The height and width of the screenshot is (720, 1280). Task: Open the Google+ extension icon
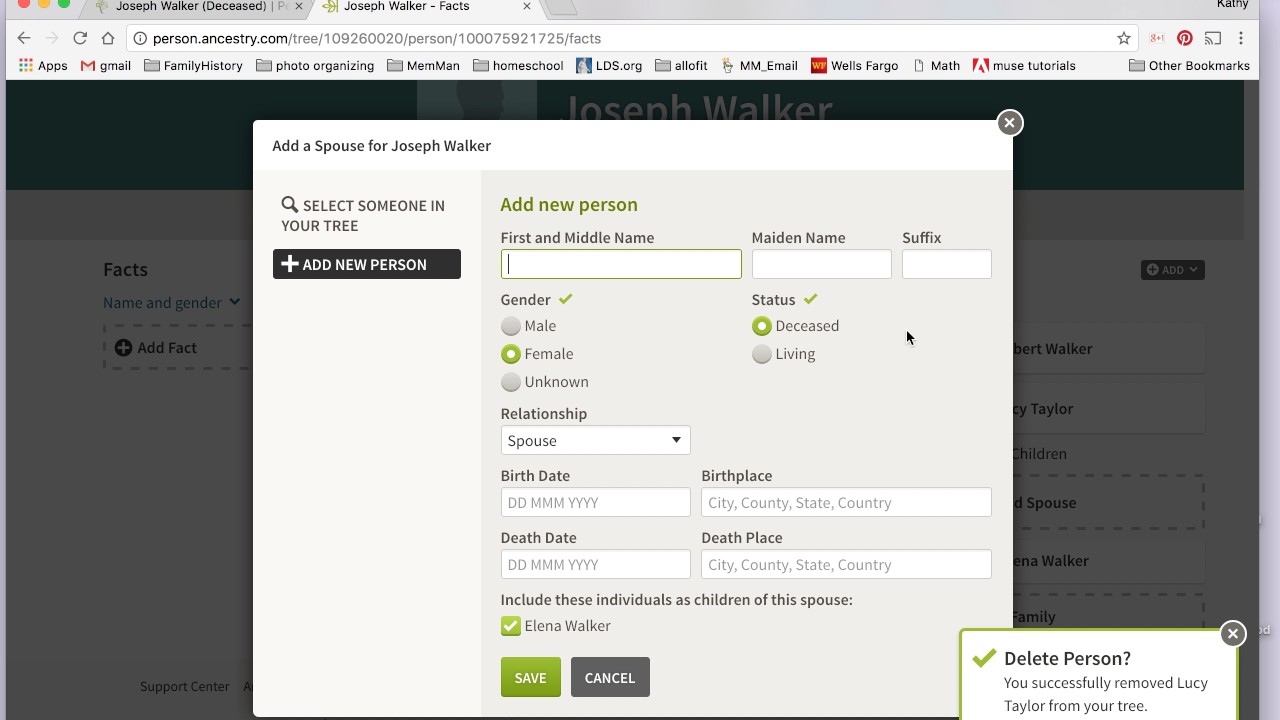(1157, 38)
